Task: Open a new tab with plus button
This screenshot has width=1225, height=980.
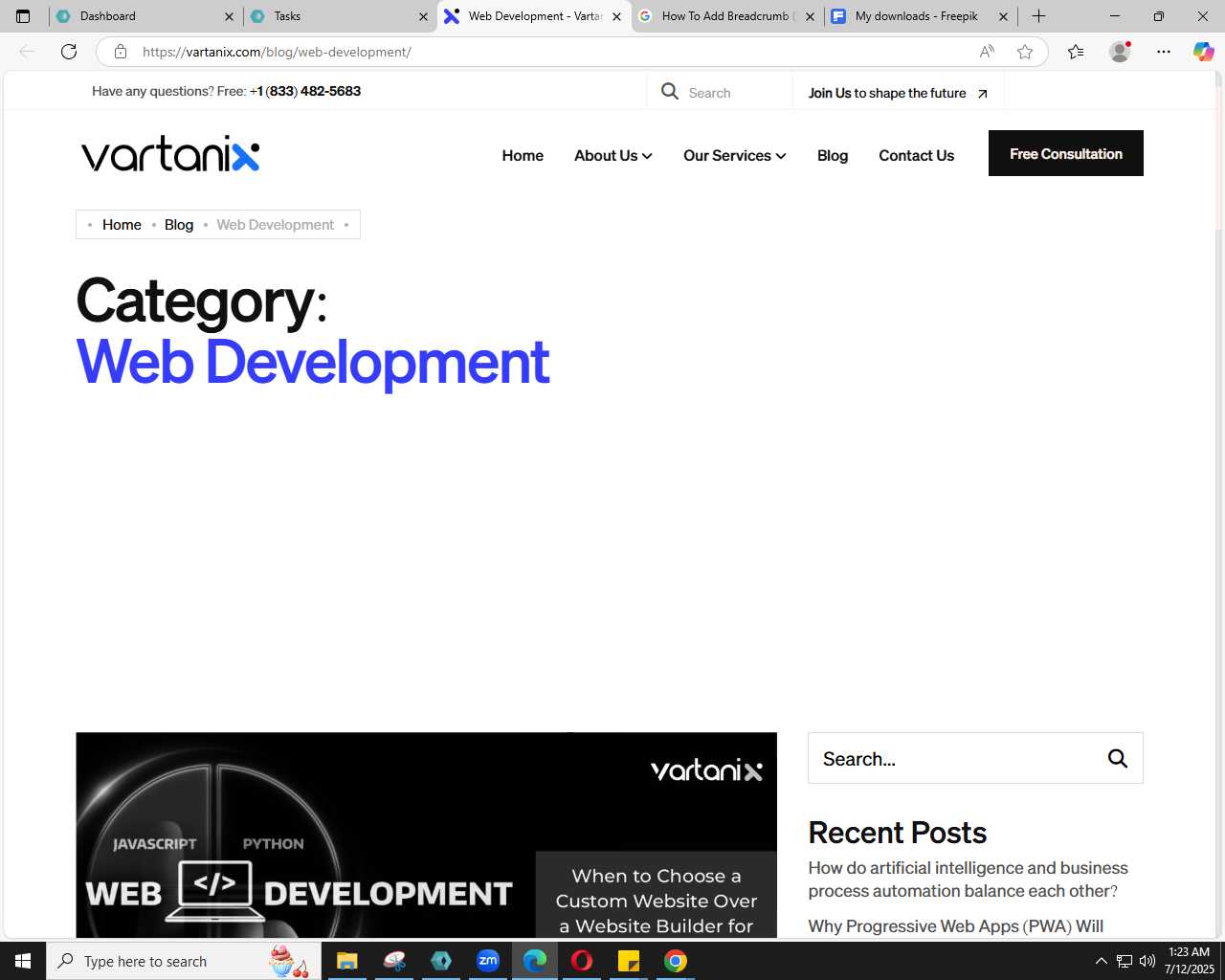Action: (1038, 16)
